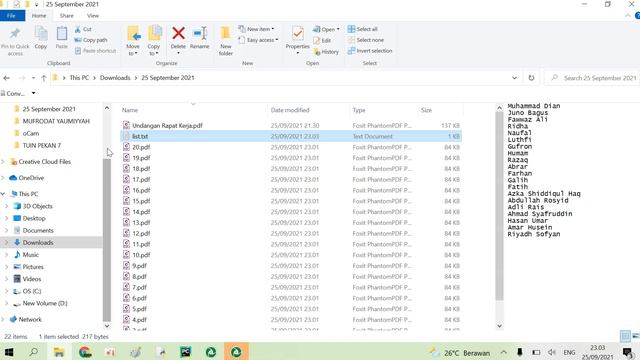
Task: Click the red Delete icon
Action: tap(178, 33)
